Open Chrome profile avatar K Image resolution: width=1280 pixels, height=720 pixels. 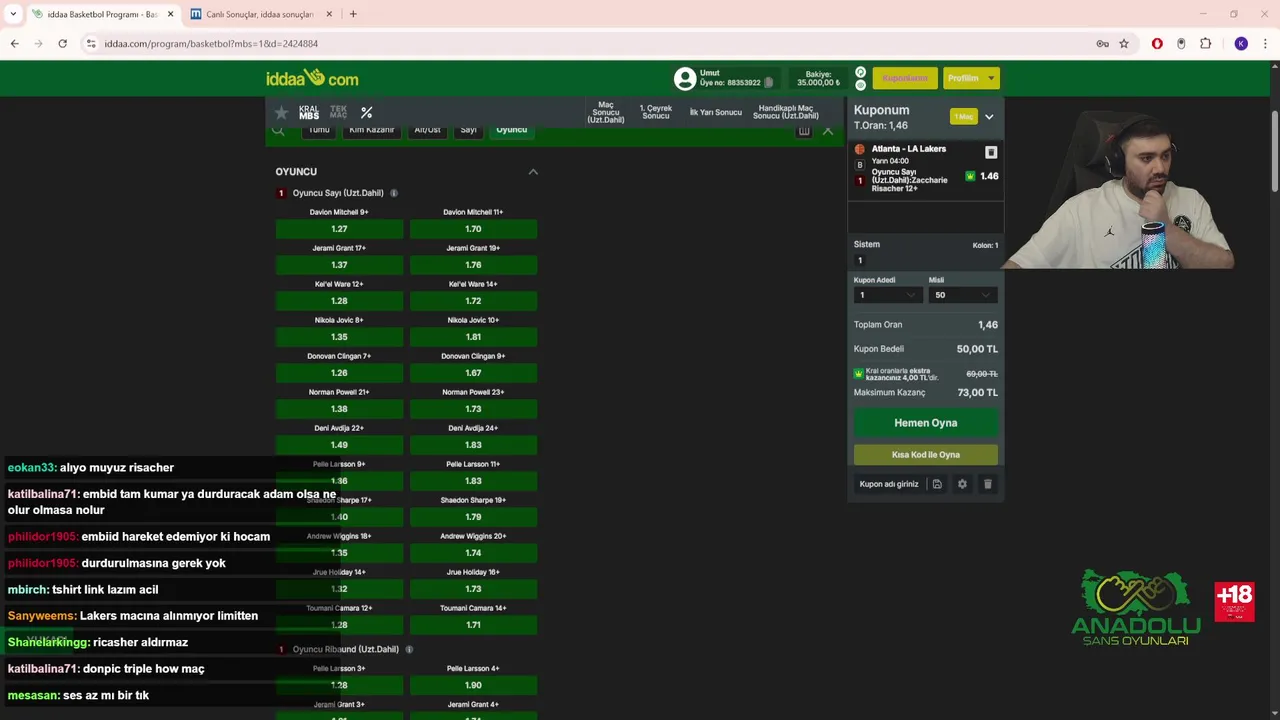[1241, 44]
